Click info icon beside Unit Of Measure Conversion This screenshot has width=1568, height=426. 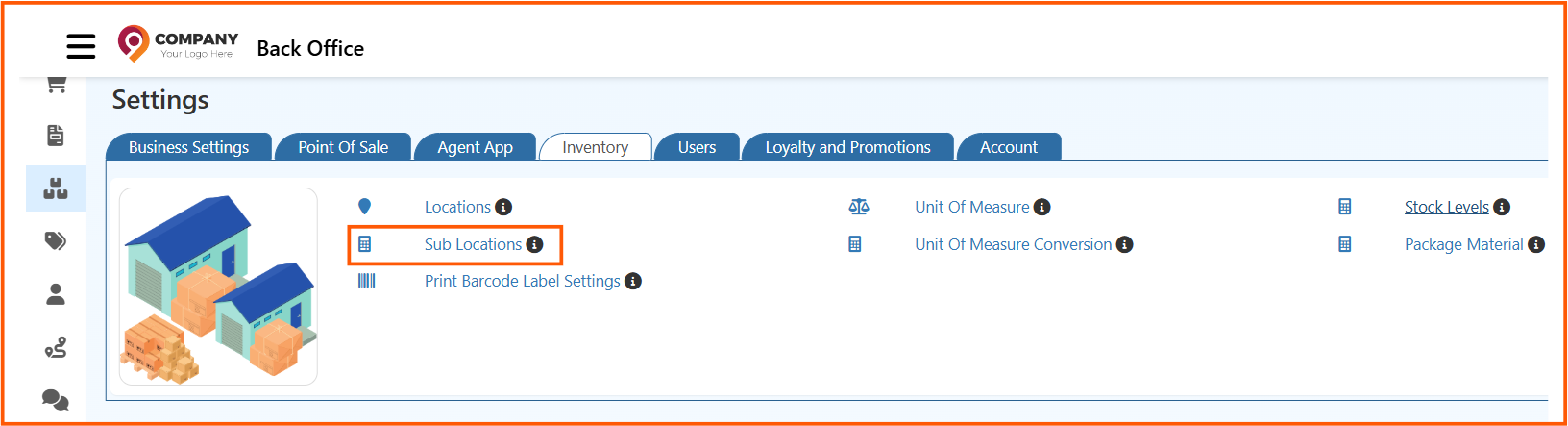point(1125,244)
